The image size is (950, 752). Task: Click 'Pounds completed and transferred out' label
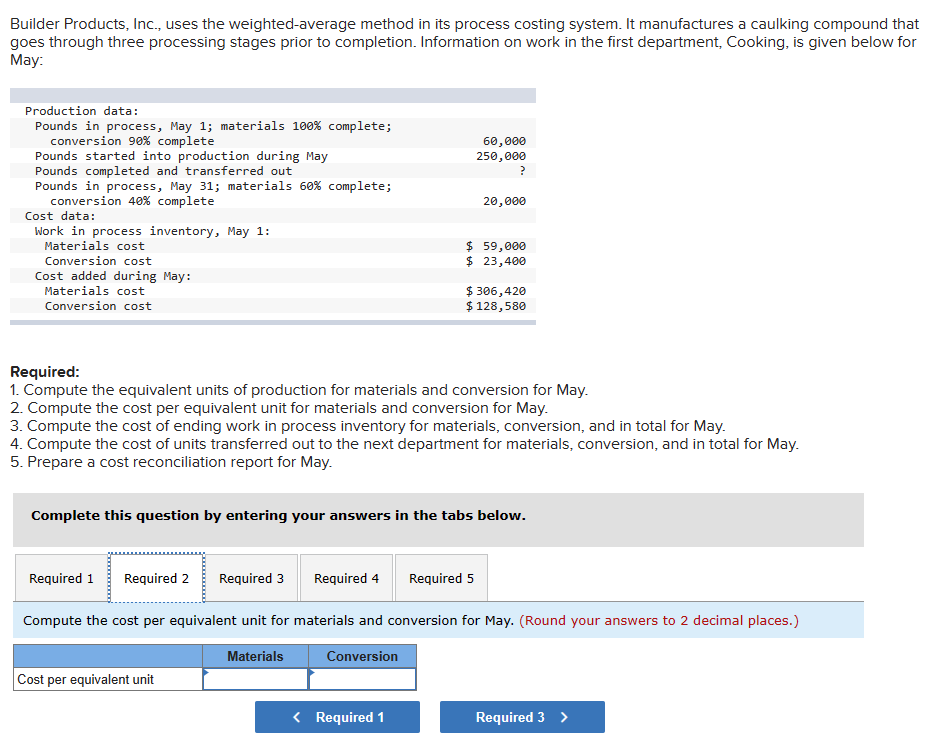pyautogui.click(x=164, y=171)
